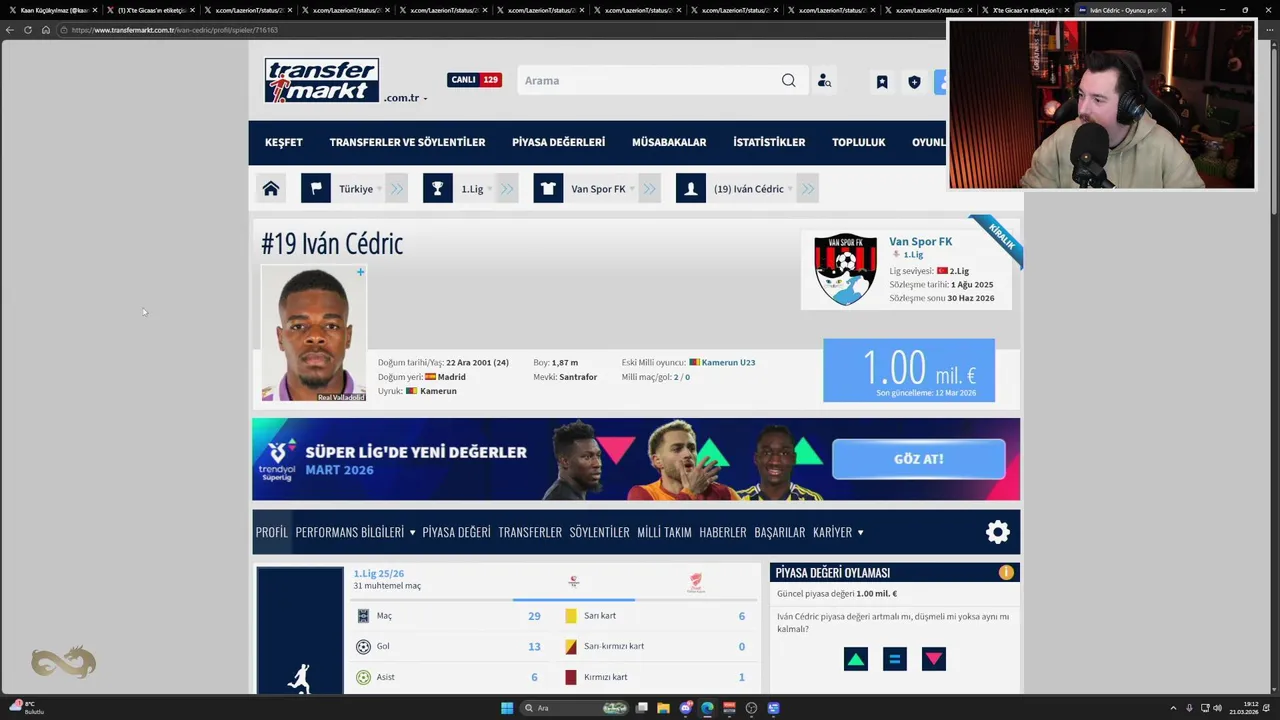This screenshot has height=720, width=1280.
Task: Expand the Türkiye breadcrumb dropdown
Action: 379,189
